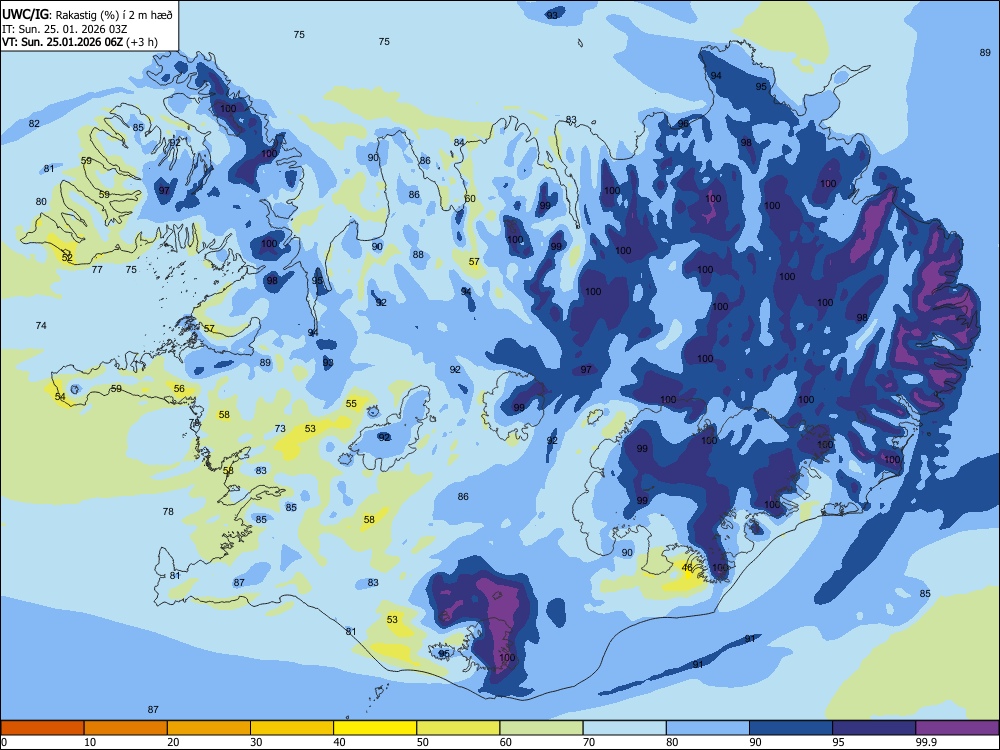The image size is (1000, 750).
Task: Click the '84' humidity value on the northern coast
Action: (x=459, y=142)
